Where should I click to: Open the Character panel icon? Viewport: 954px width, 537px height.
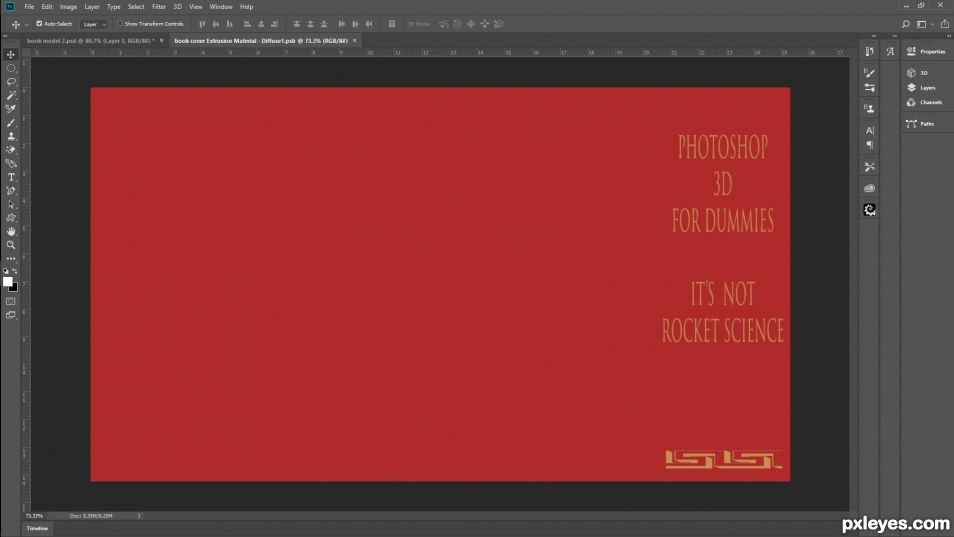point(869,130)
